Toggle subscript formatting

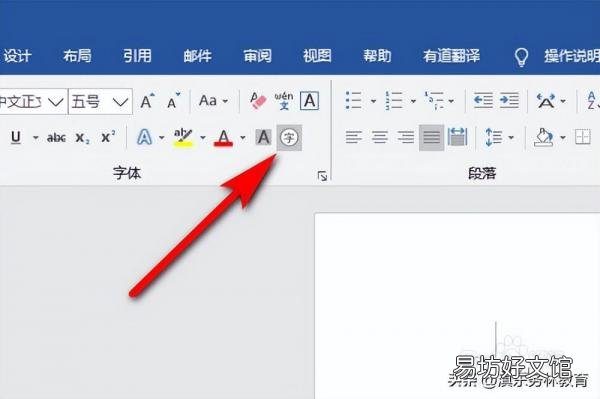[82, 138]
